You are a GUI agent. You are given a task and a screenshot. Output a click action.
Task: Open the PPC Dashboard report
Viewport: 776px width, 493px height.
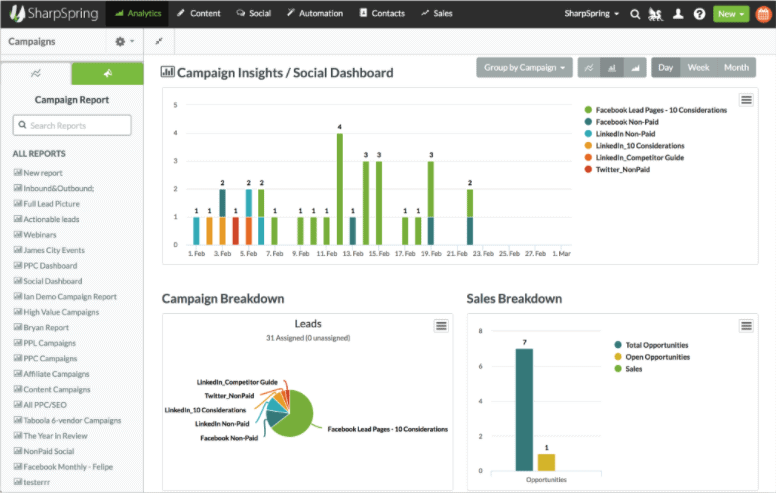tap(50, 265)
